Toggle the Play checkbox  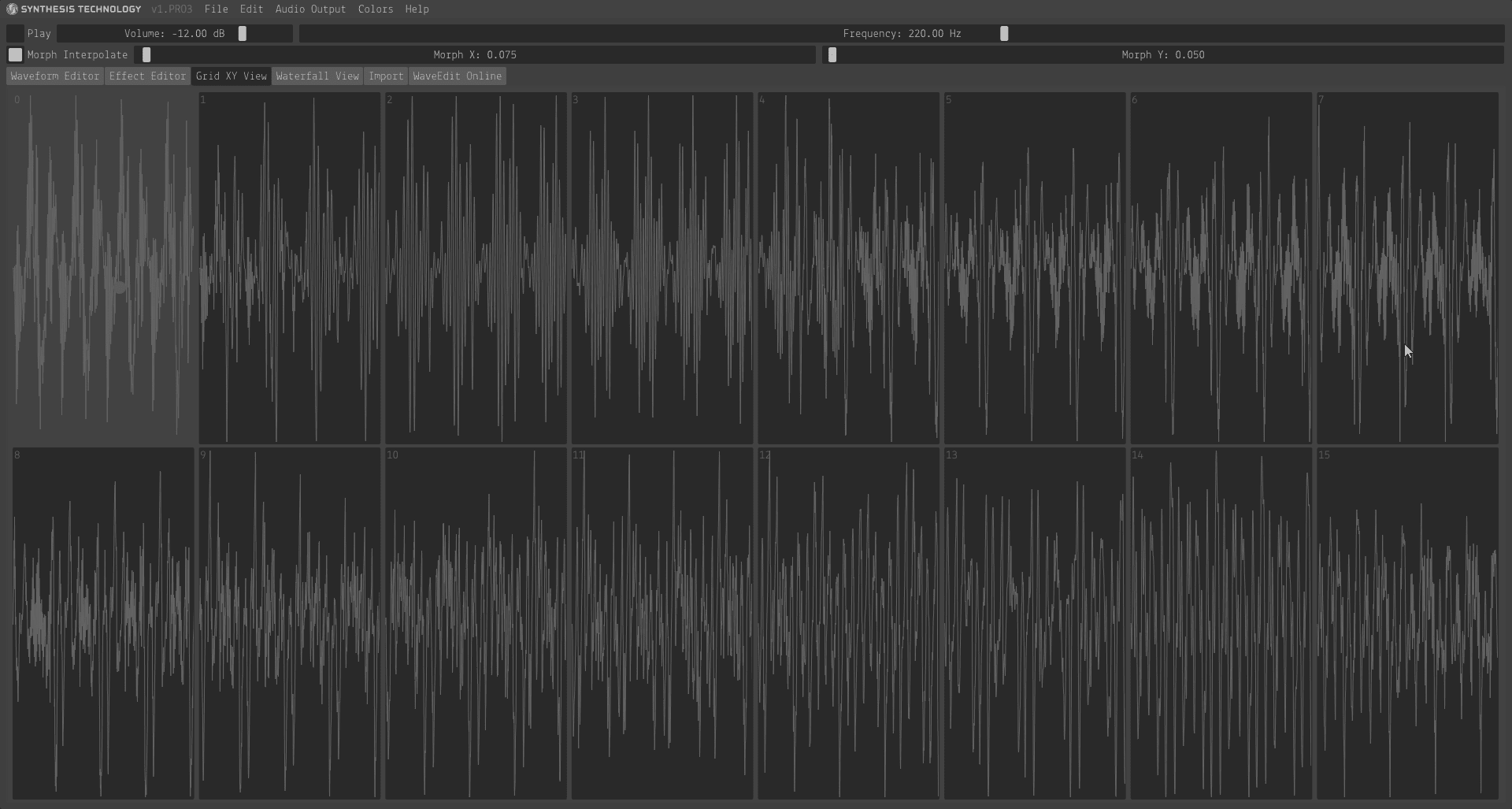(15, 34)
